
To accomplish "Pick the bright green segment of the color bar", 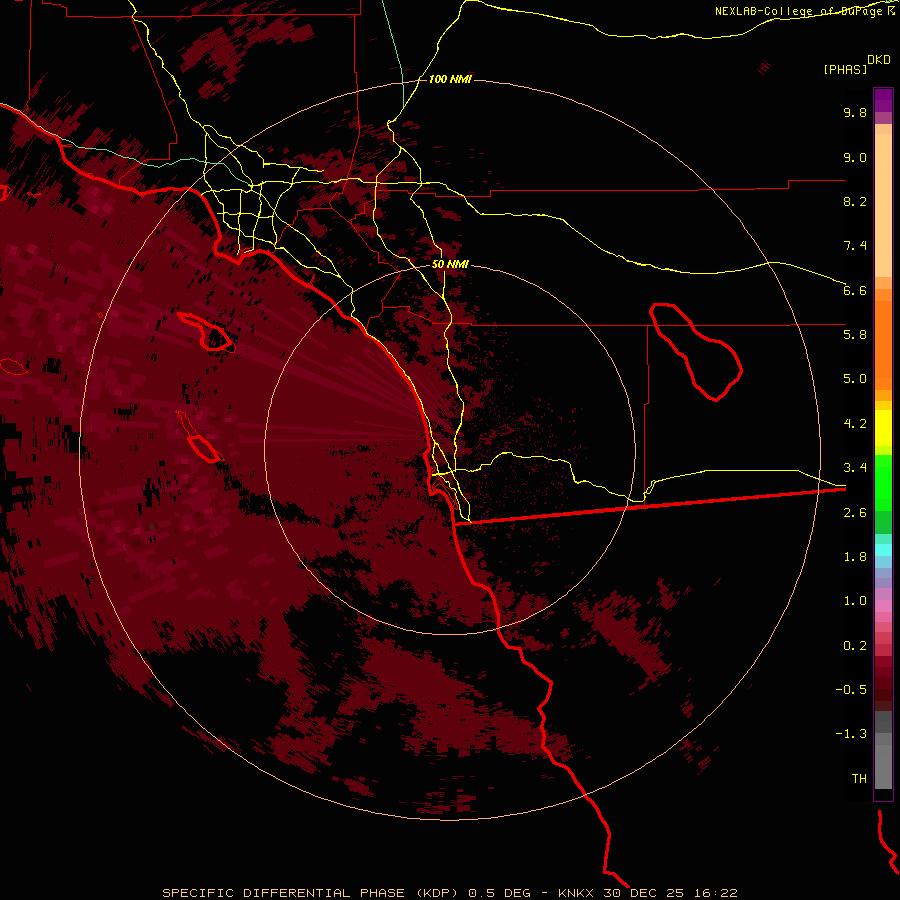I will click(x=883, y=483).
